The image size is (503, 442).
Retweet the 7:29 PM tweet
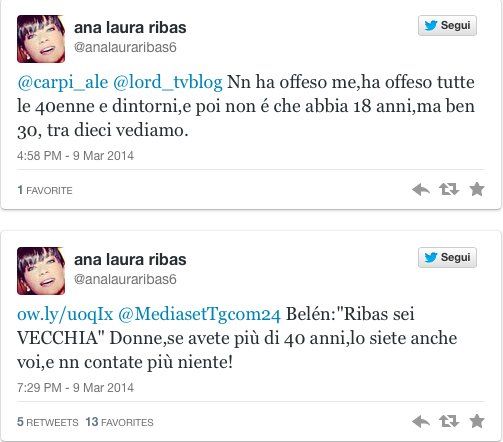pos(449,421)
